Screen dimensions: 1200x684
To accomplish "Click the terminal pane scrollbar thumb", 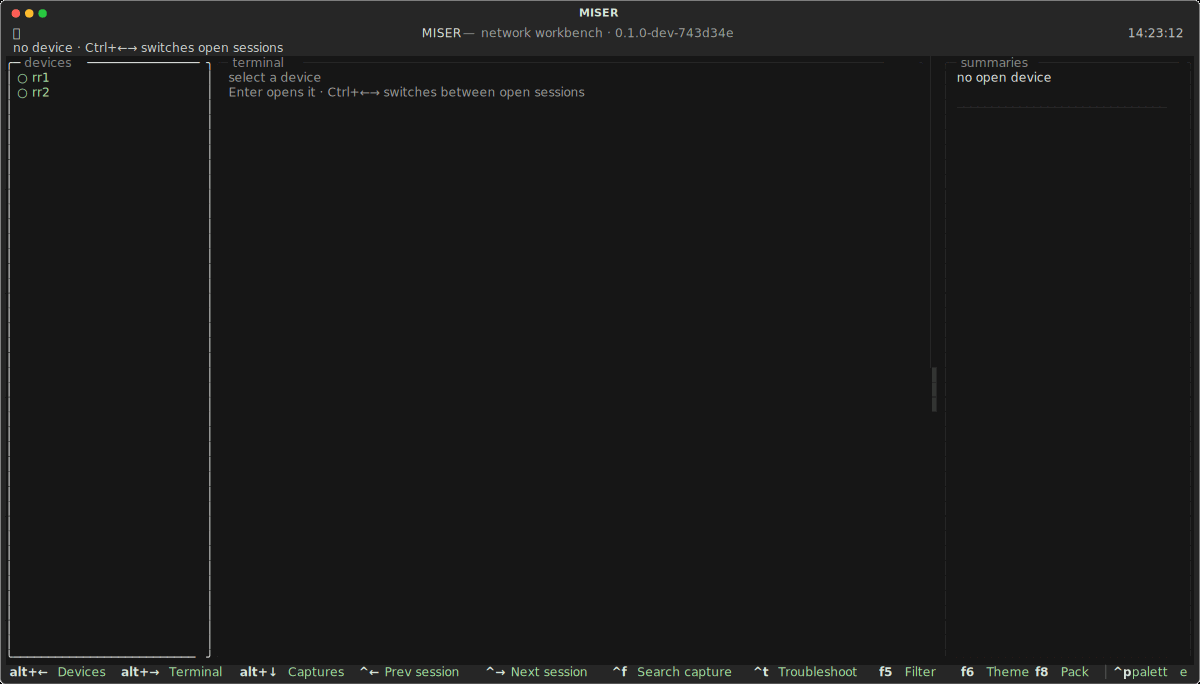I will [x=935, y=389].
